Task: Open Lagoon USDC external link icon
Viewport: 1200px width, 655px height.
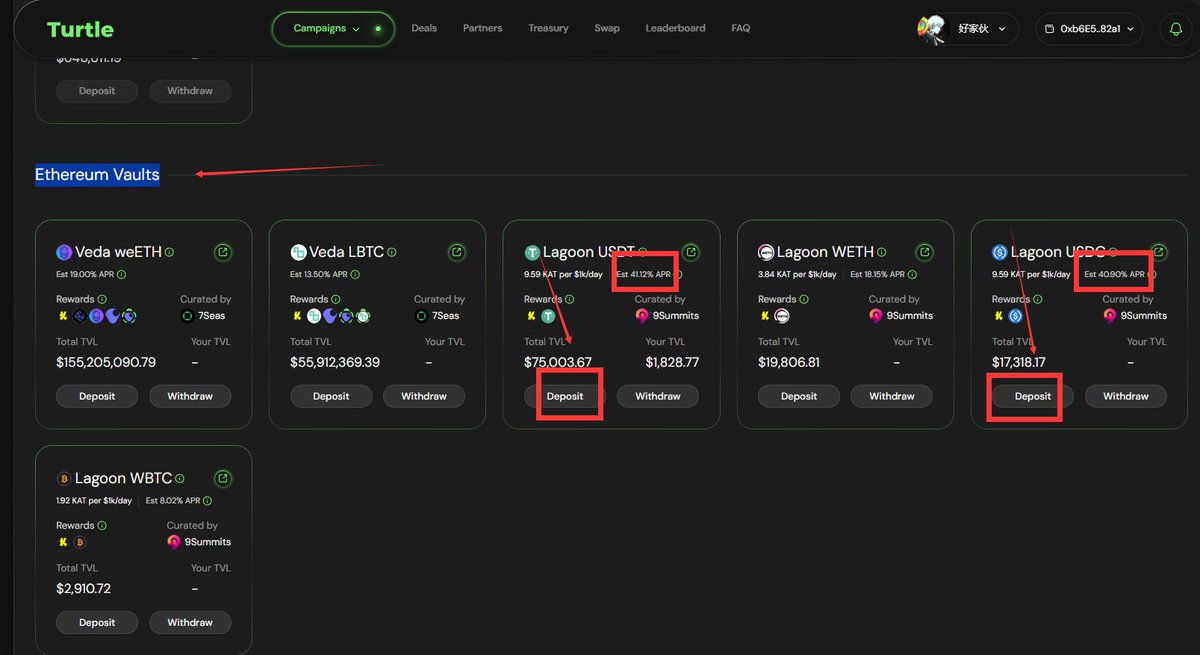Action: point(1159,252)
